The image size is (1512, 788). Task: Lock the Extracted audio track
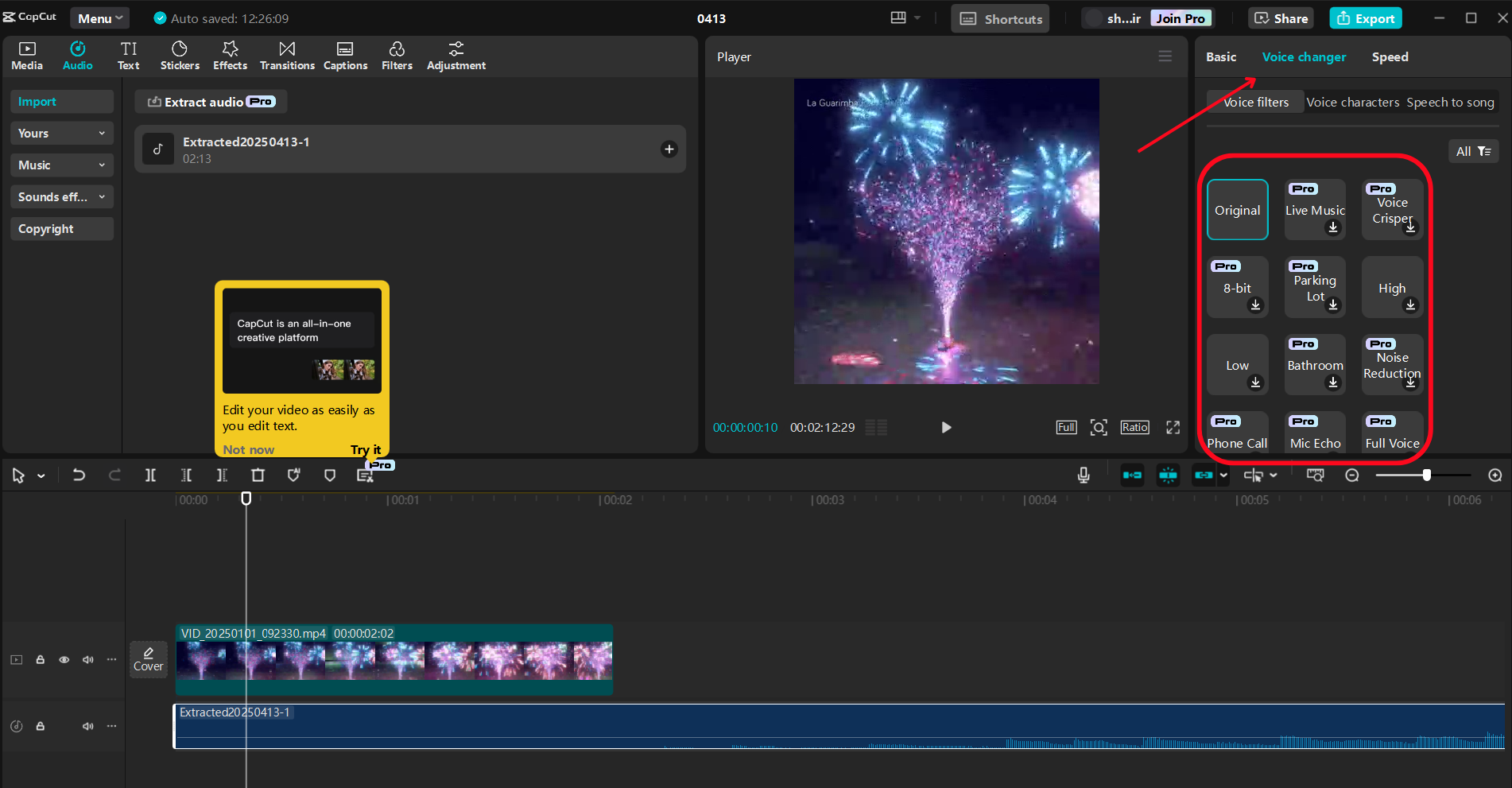40,726
